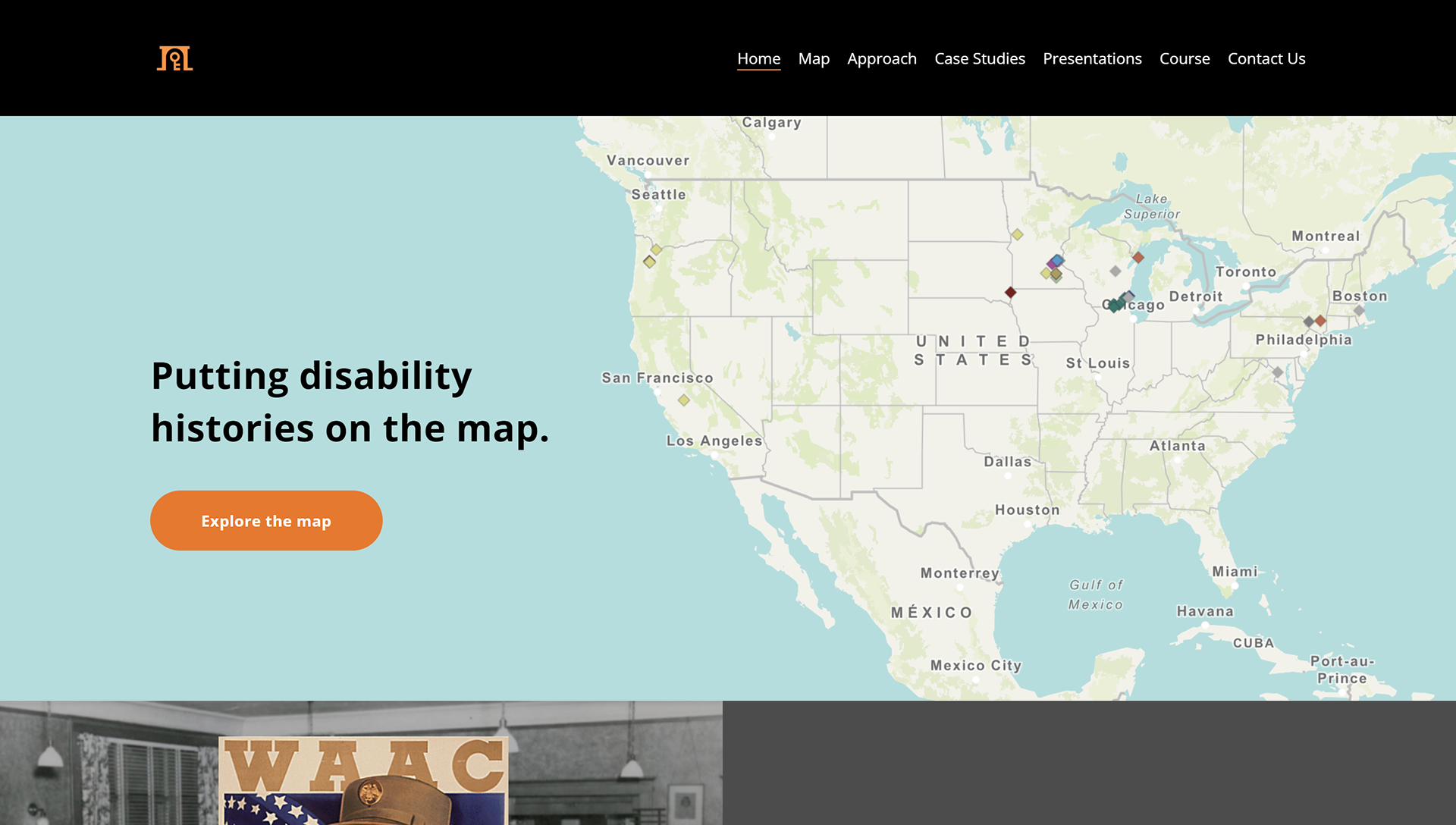Click the yellow diamond marker in northern Minnesota
Image resolution: width=1456 pixels, height=825 pixels.
pos(1017,235)
